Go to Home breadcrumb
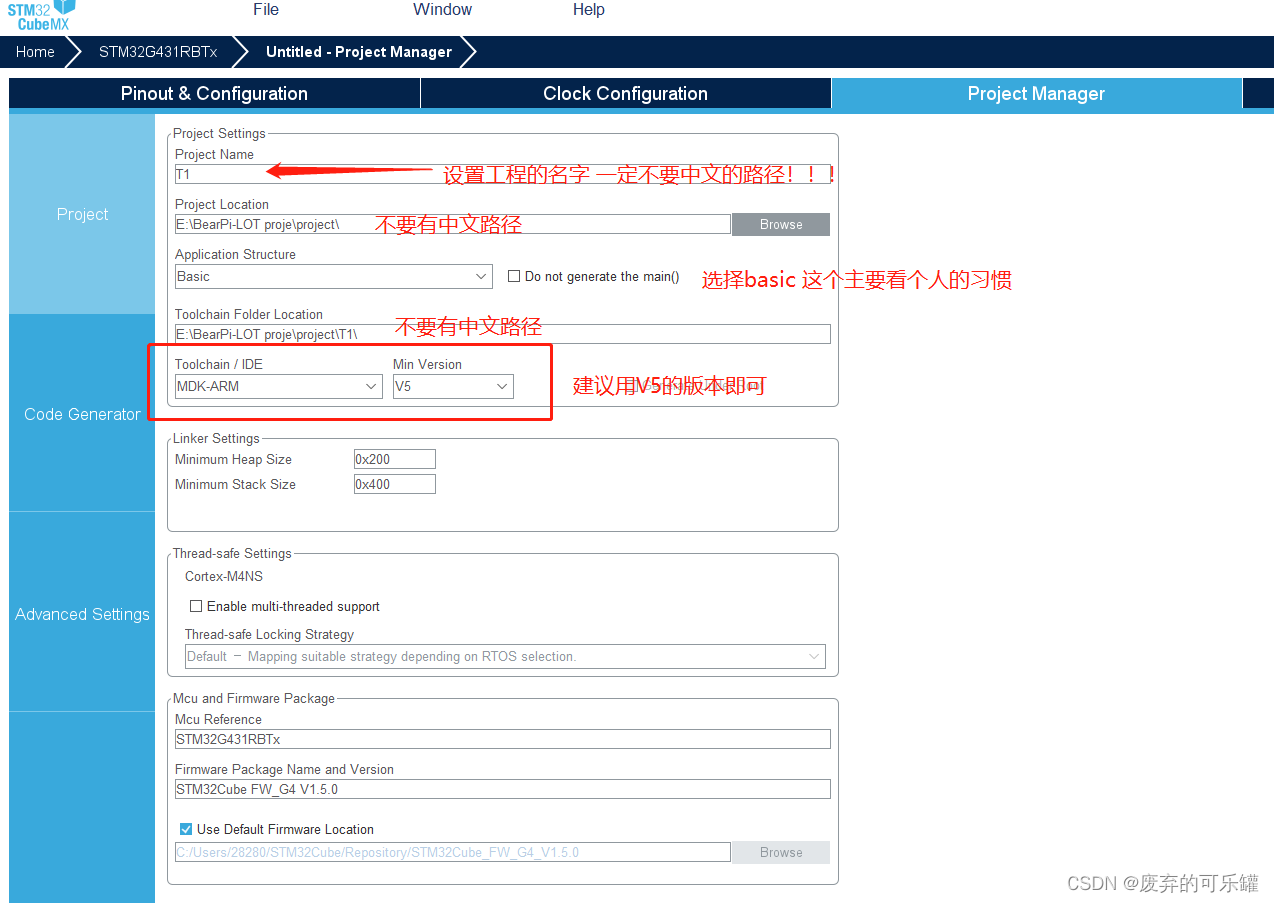The width and height of the screenshot is (1274, 903). [35, 52]
